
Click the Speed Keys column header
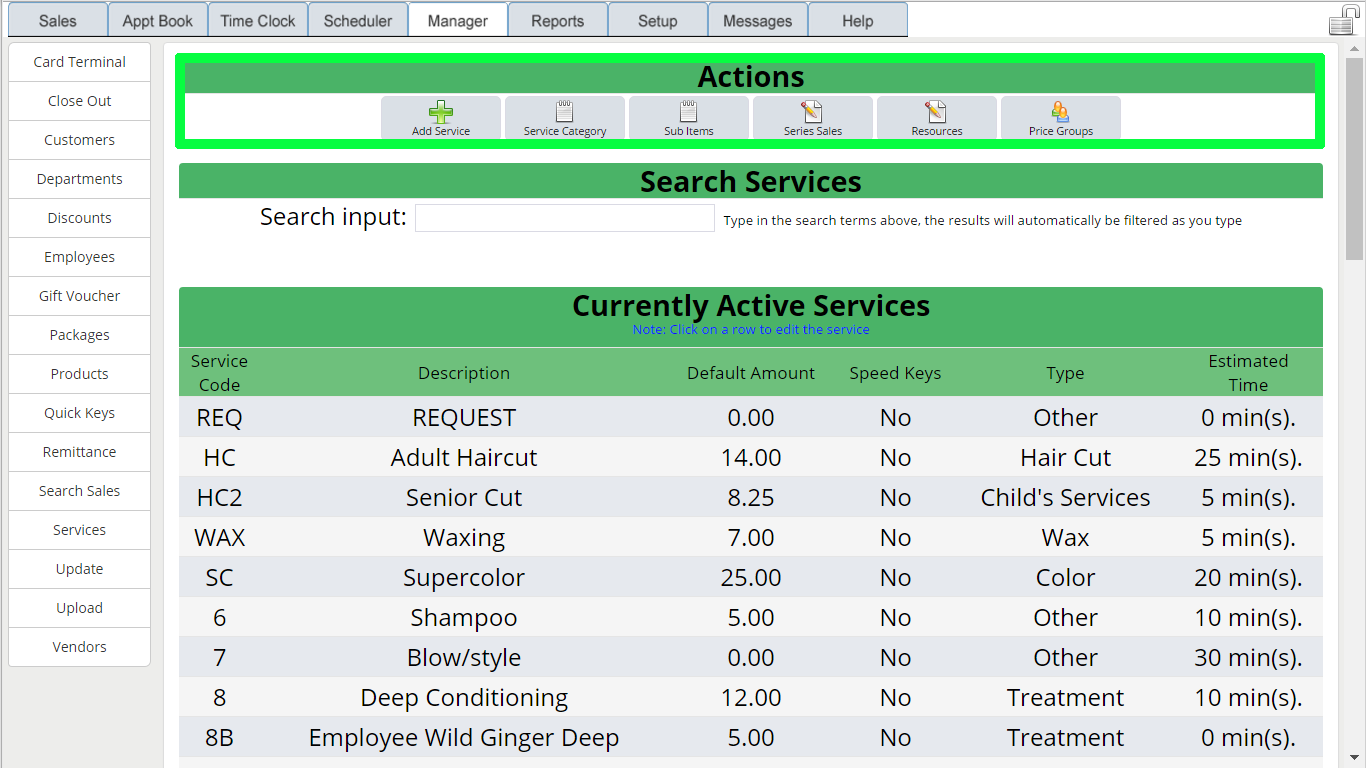click(x=895, y=373)
